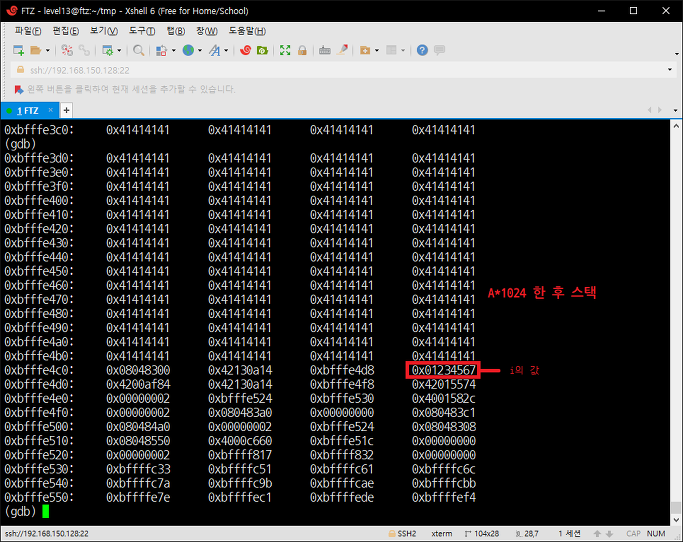The height and width of the screenshot is (542, 683).
Task: Click the globe encoding icon
Action: pyautogui.click(x=188, y=51)
